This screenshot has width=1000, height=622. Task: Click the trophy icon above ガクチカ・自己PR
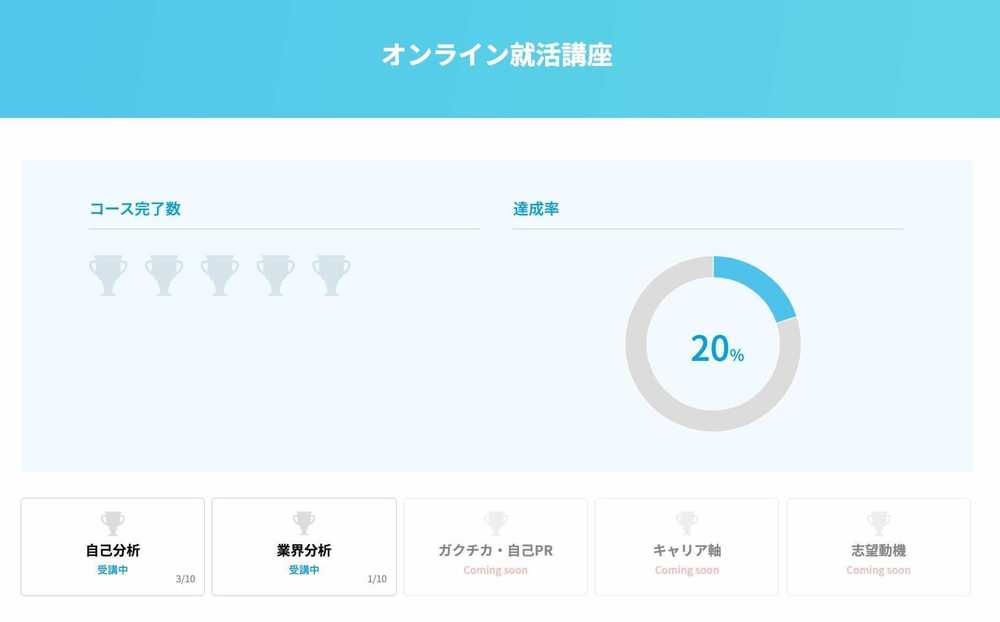tap(496, 523)
